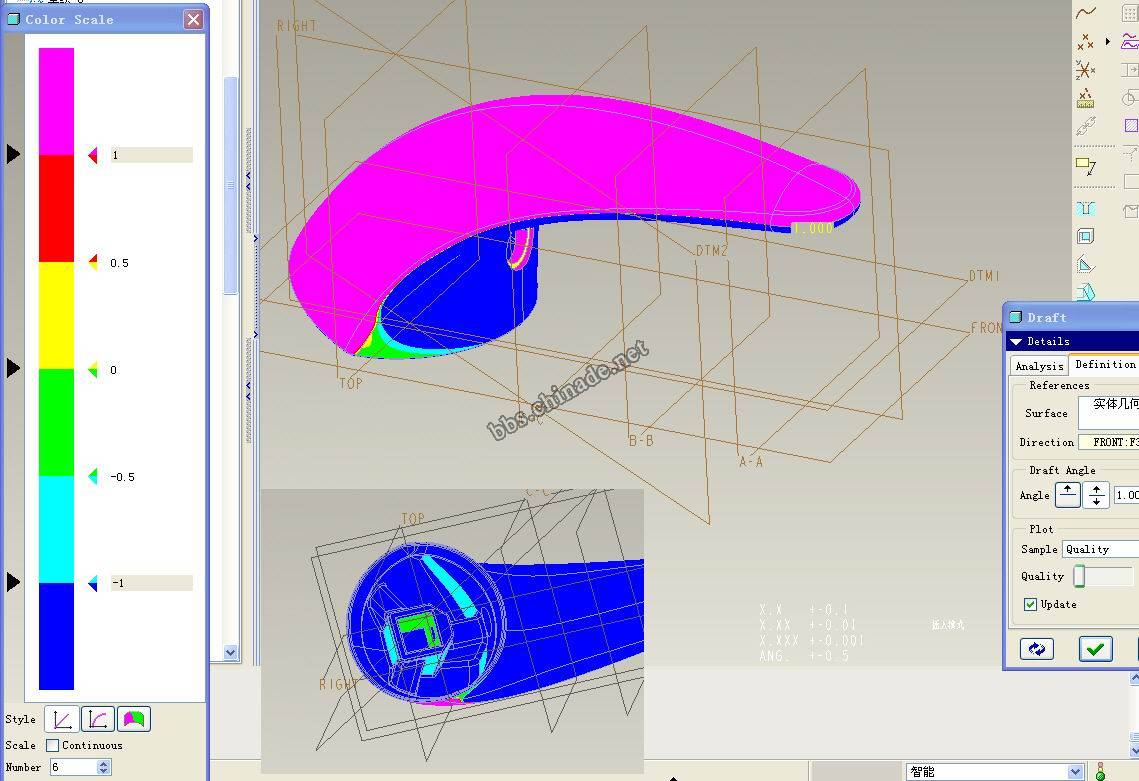Select the Coordinate System tool
Screen dimensions: 1139x781
pos(1085,70)
